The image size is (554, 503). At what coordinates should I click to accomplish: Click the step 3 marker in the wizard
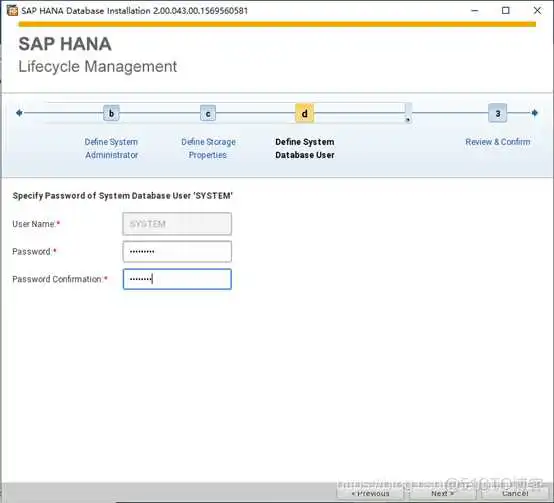point(497,113)
